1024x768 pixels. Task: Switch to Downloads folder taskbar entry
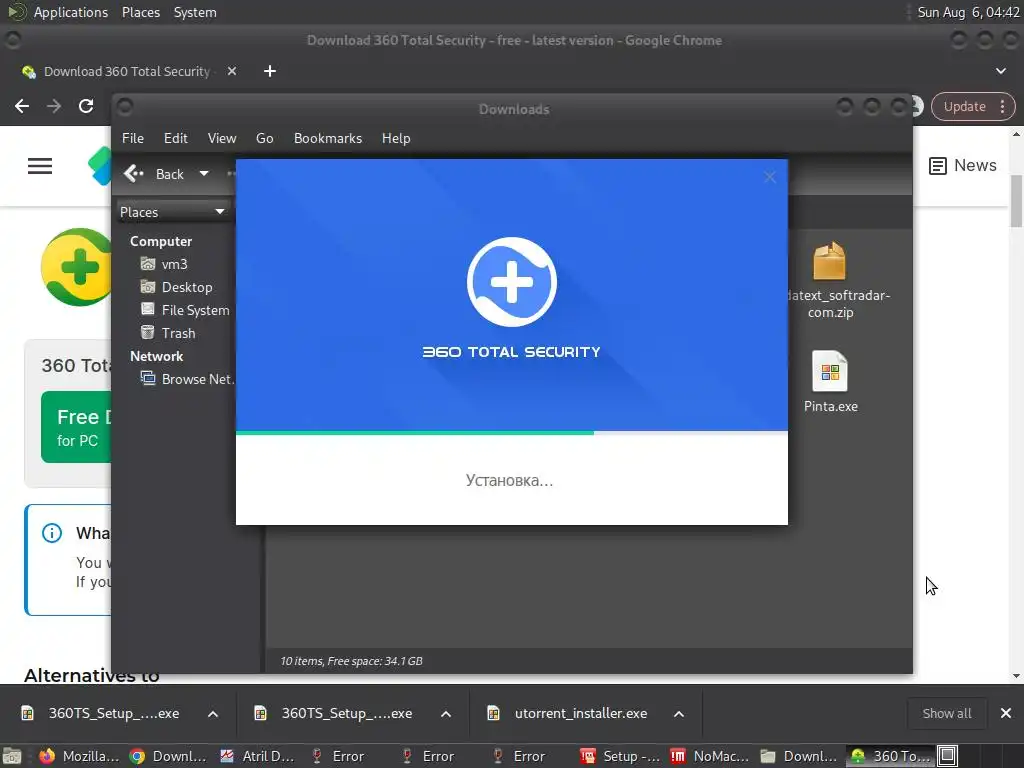tap(799, 756)
